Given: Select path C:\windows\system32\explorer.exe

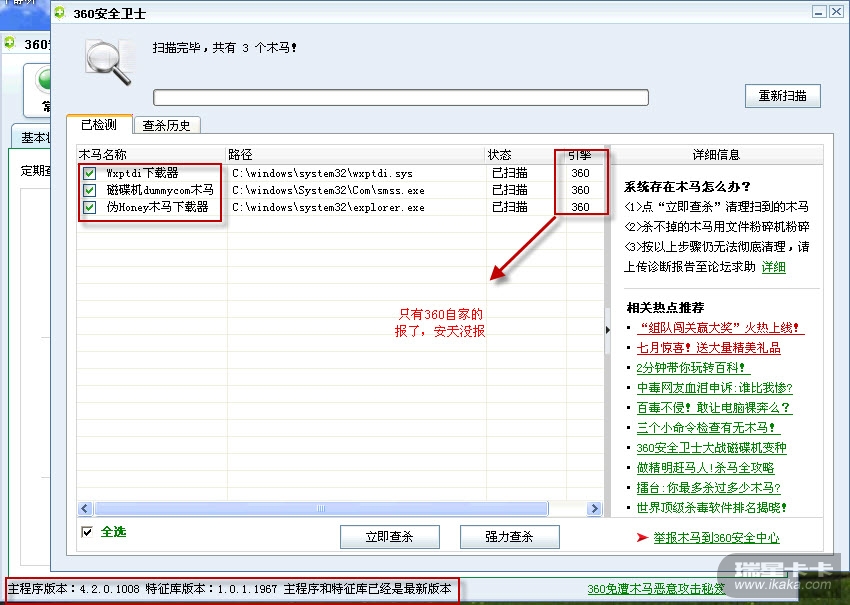Looking at the screenshot, I should (329, 207).
